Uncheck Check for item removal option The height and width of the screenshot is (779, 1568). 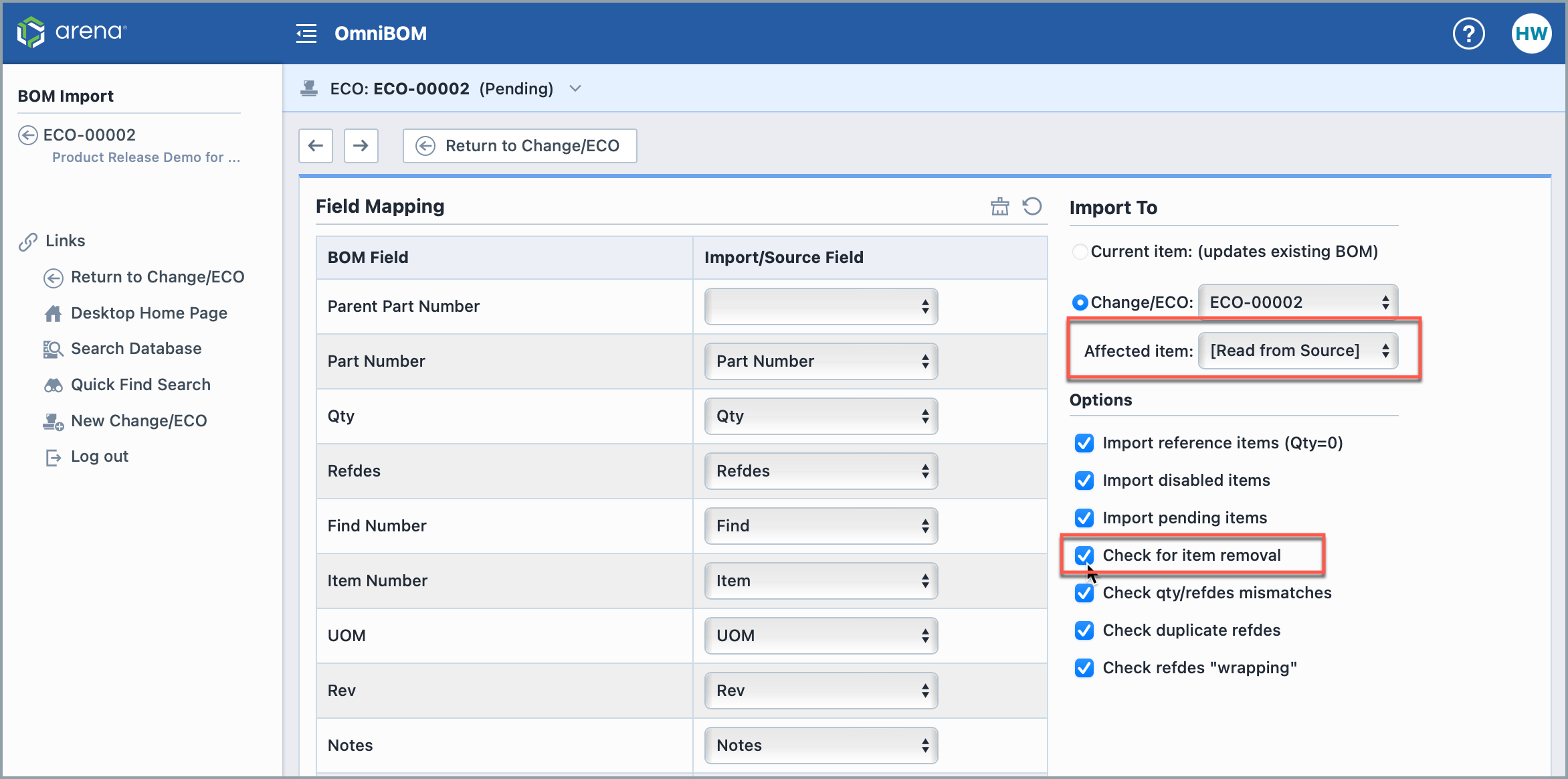[x=1084, y=555]
